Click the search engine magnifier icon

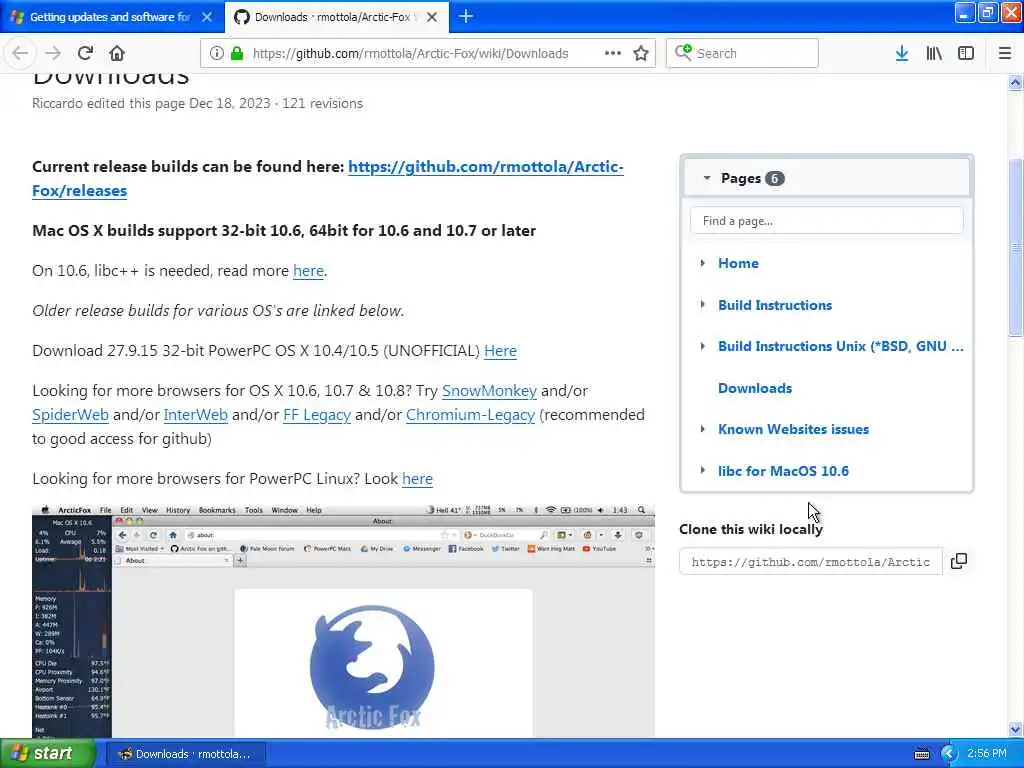(x=683, y=52)
